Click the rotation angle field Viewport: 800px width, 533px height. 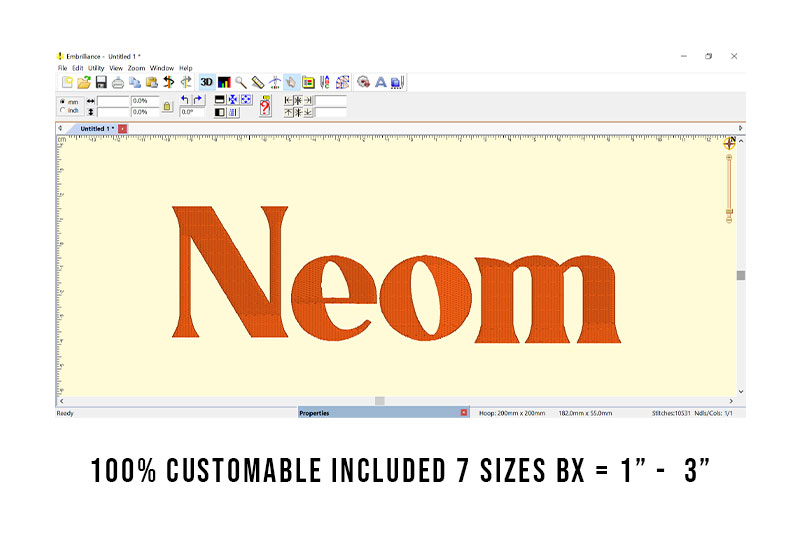pyautogui.click(x=192, y=112)
